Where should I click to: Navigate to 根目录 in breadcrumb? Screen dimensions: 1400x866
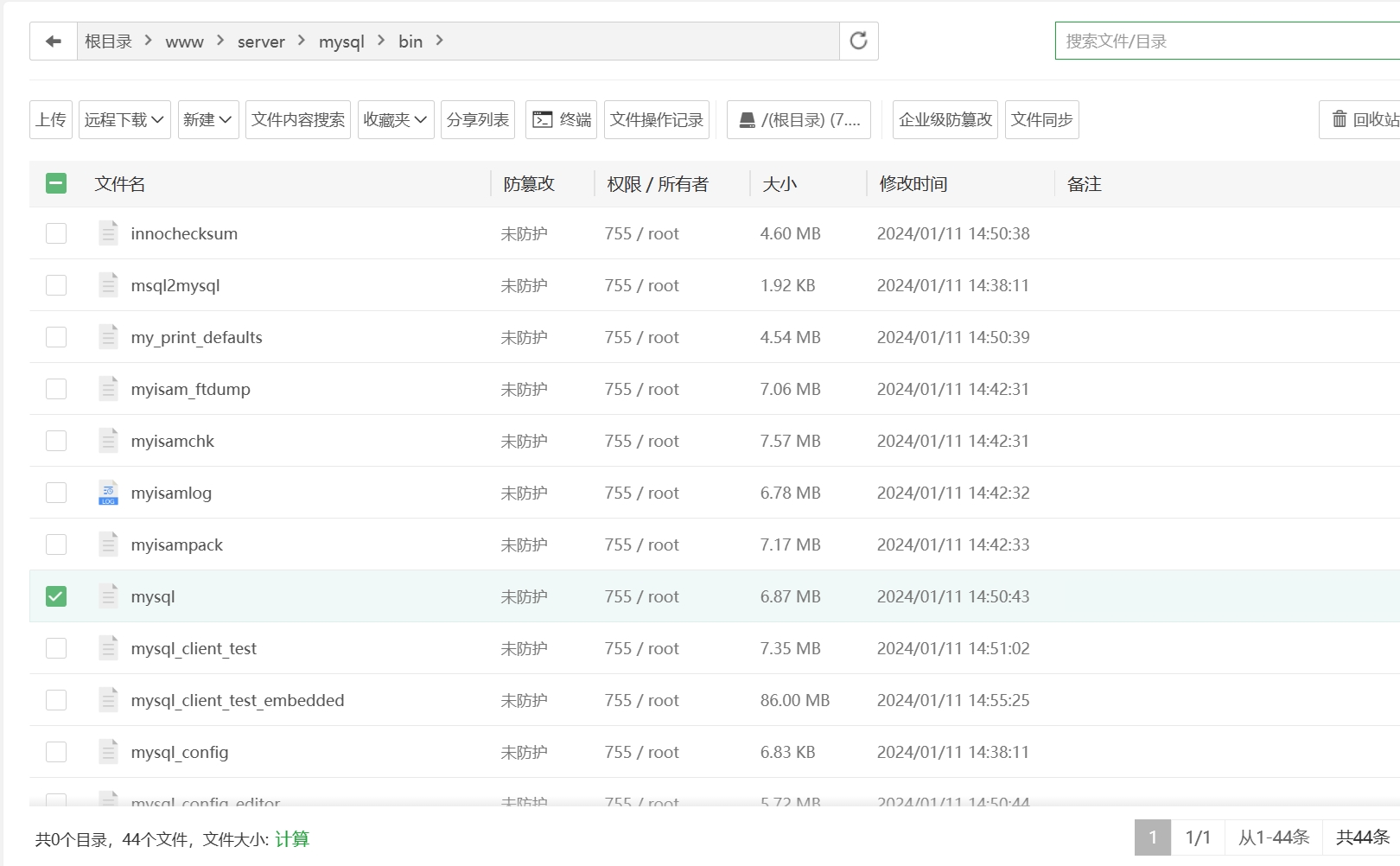tap(108, 41)
